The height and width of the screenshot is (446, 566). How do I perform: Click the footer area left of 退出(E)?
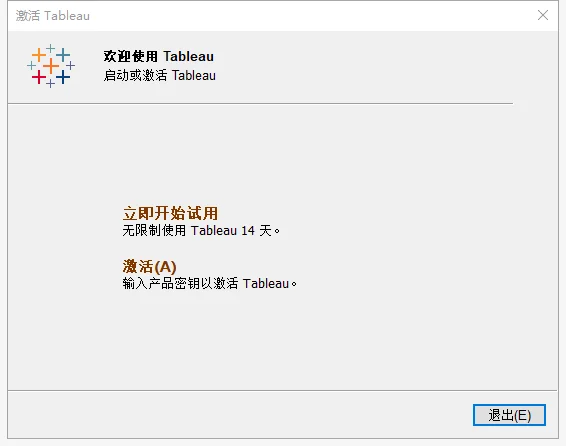click(240, 415)
